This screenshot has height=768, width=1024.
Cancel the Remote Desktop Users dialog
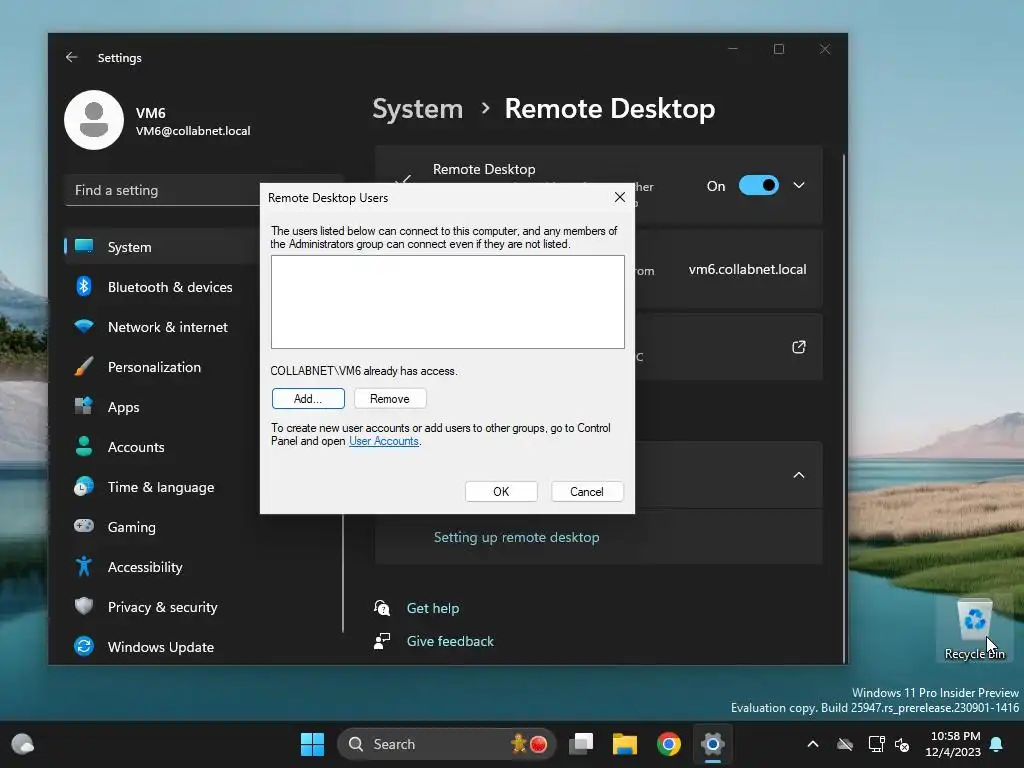pos(586,492)
